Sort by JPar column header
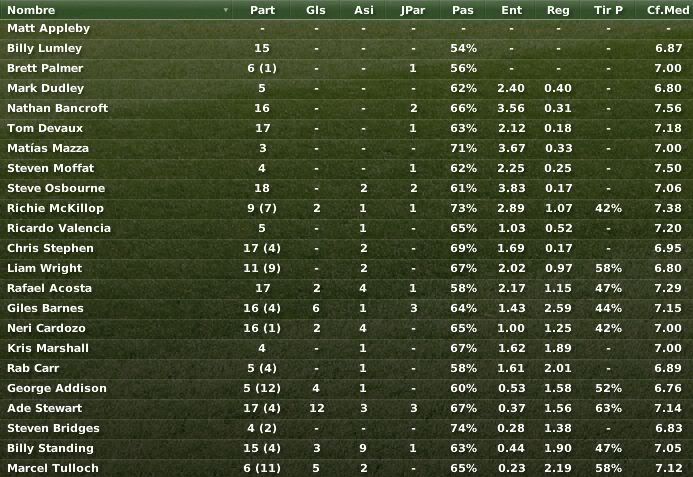The image size is (693, 477). [413, 10]
